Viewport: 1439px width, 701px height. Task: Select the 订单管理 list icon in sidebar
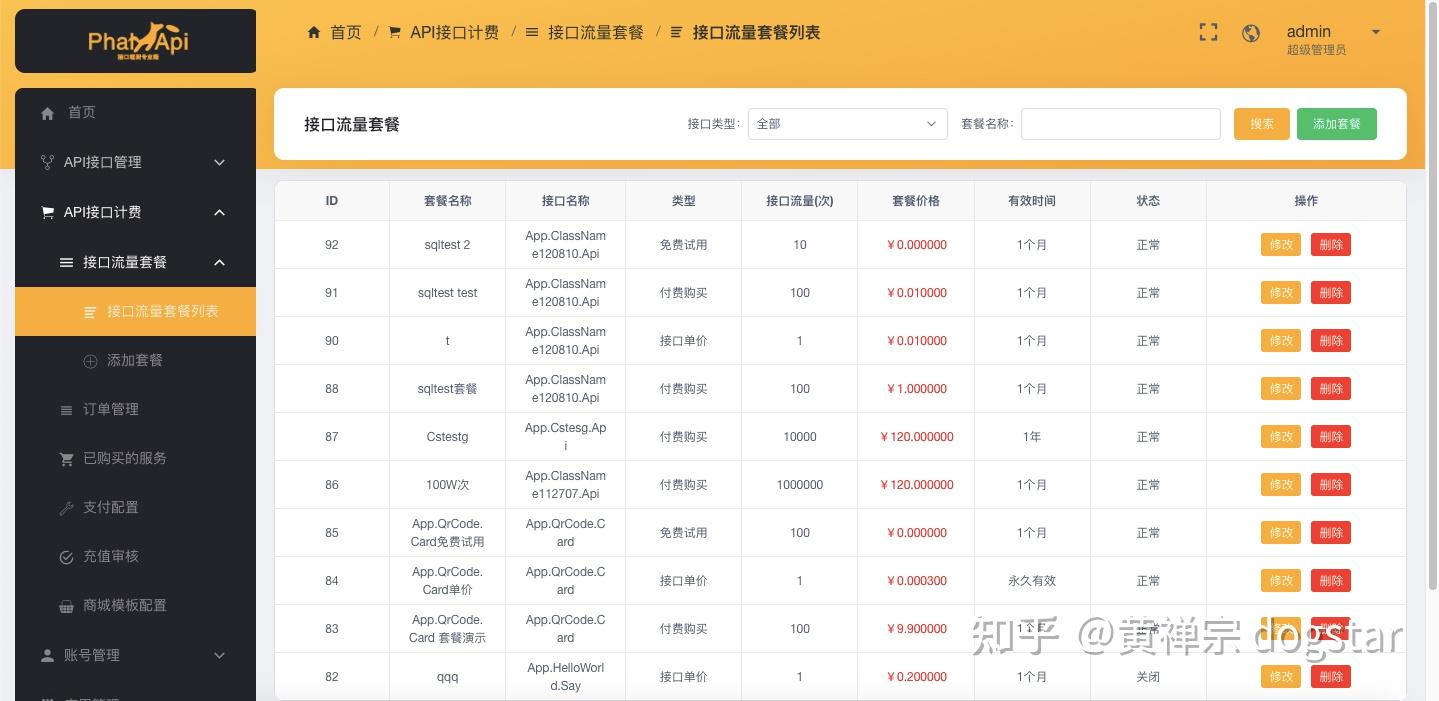66,409
